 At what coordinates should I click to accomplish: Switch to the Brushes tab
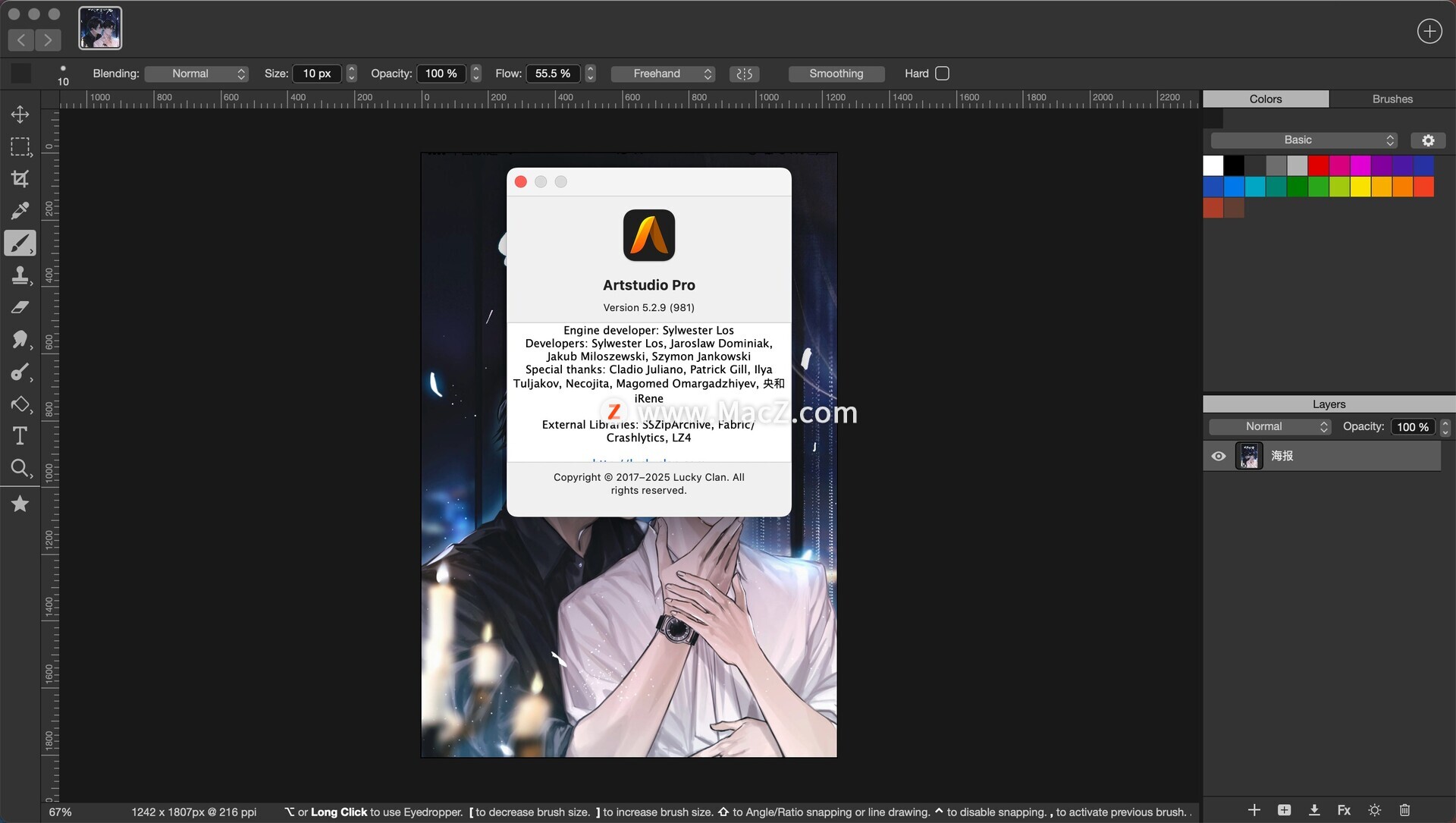click(x=1392, y=99)
